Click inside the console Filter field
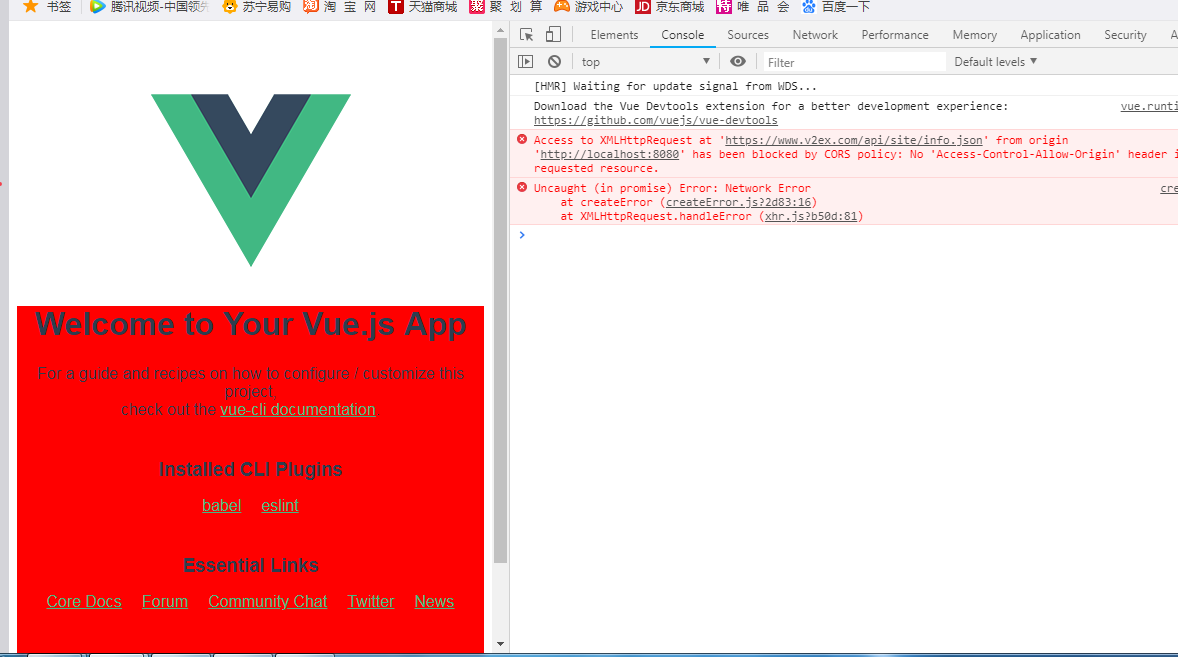 click(850, 61)
